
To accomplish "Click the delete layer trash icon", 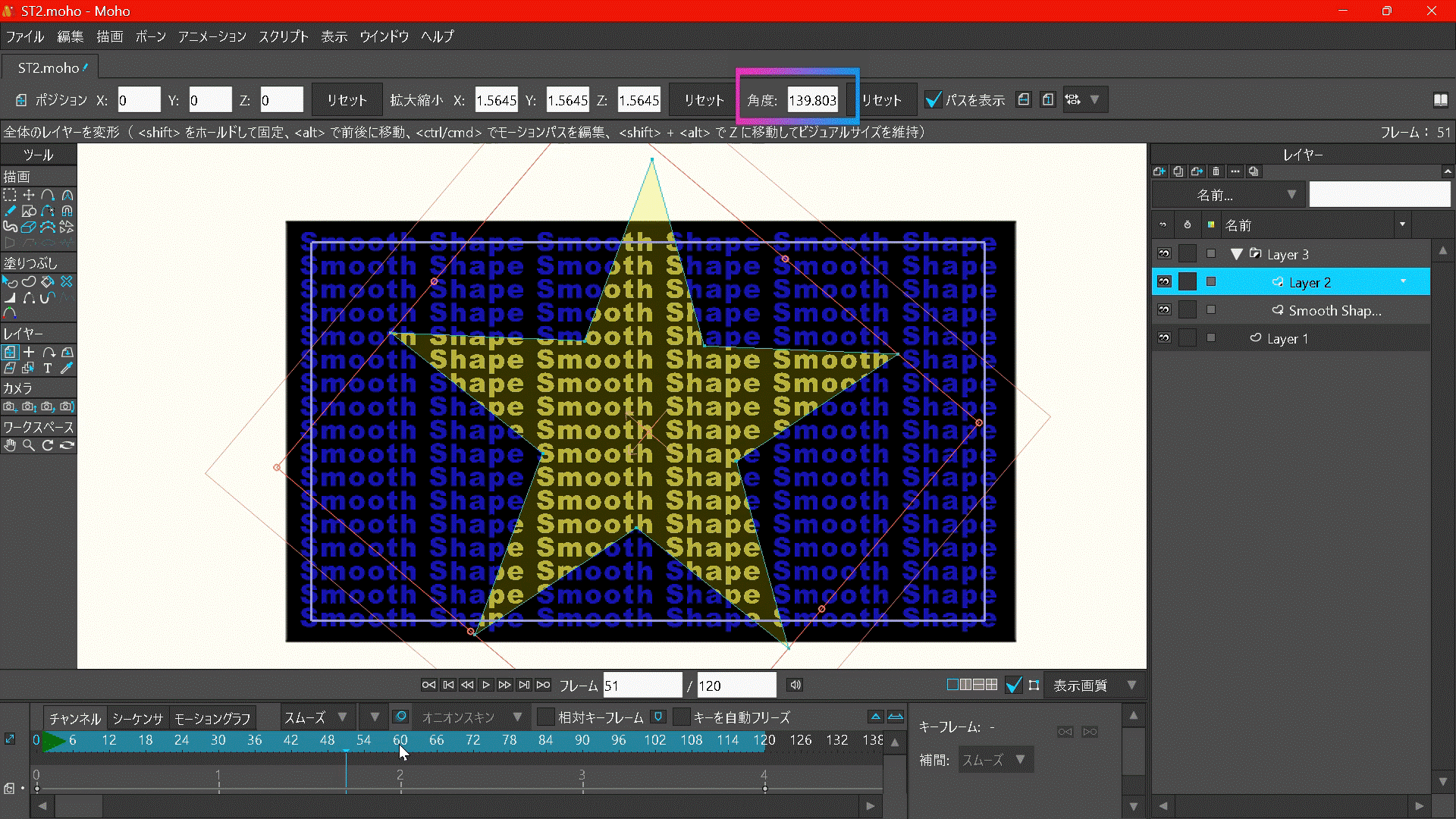I will [x=1216, y=171].
